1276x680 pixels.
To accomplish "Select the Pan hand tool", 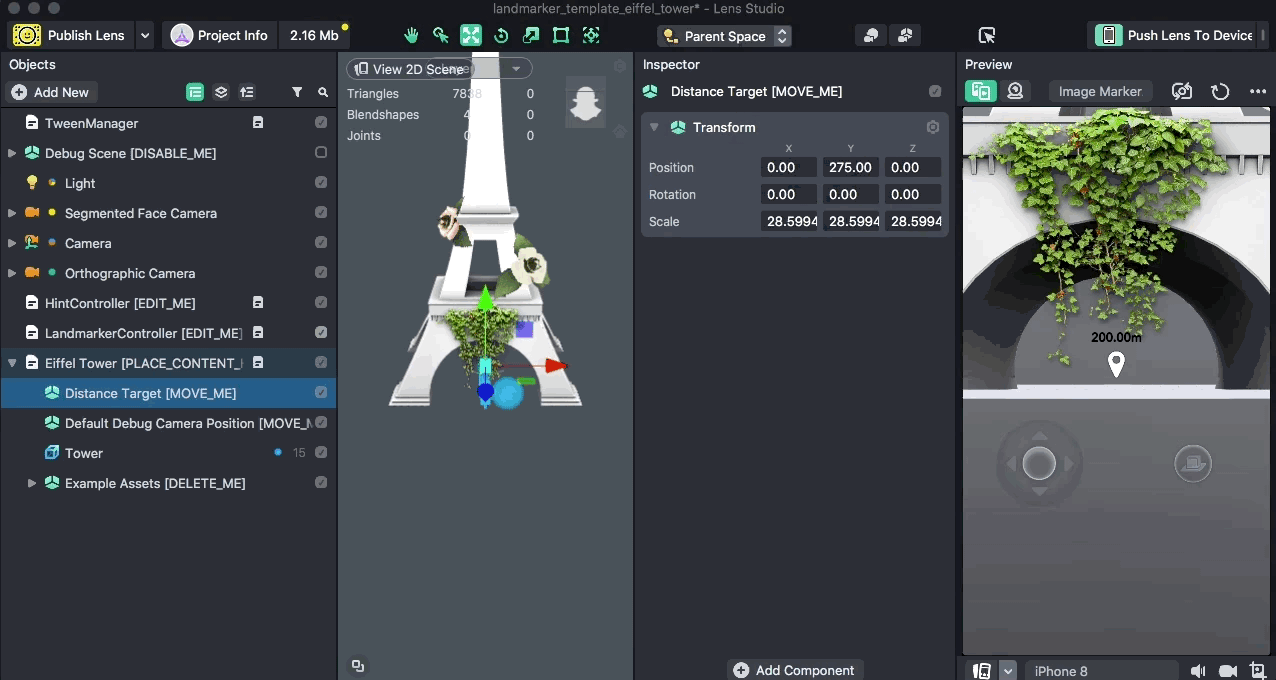I will (x=411, y=35).
